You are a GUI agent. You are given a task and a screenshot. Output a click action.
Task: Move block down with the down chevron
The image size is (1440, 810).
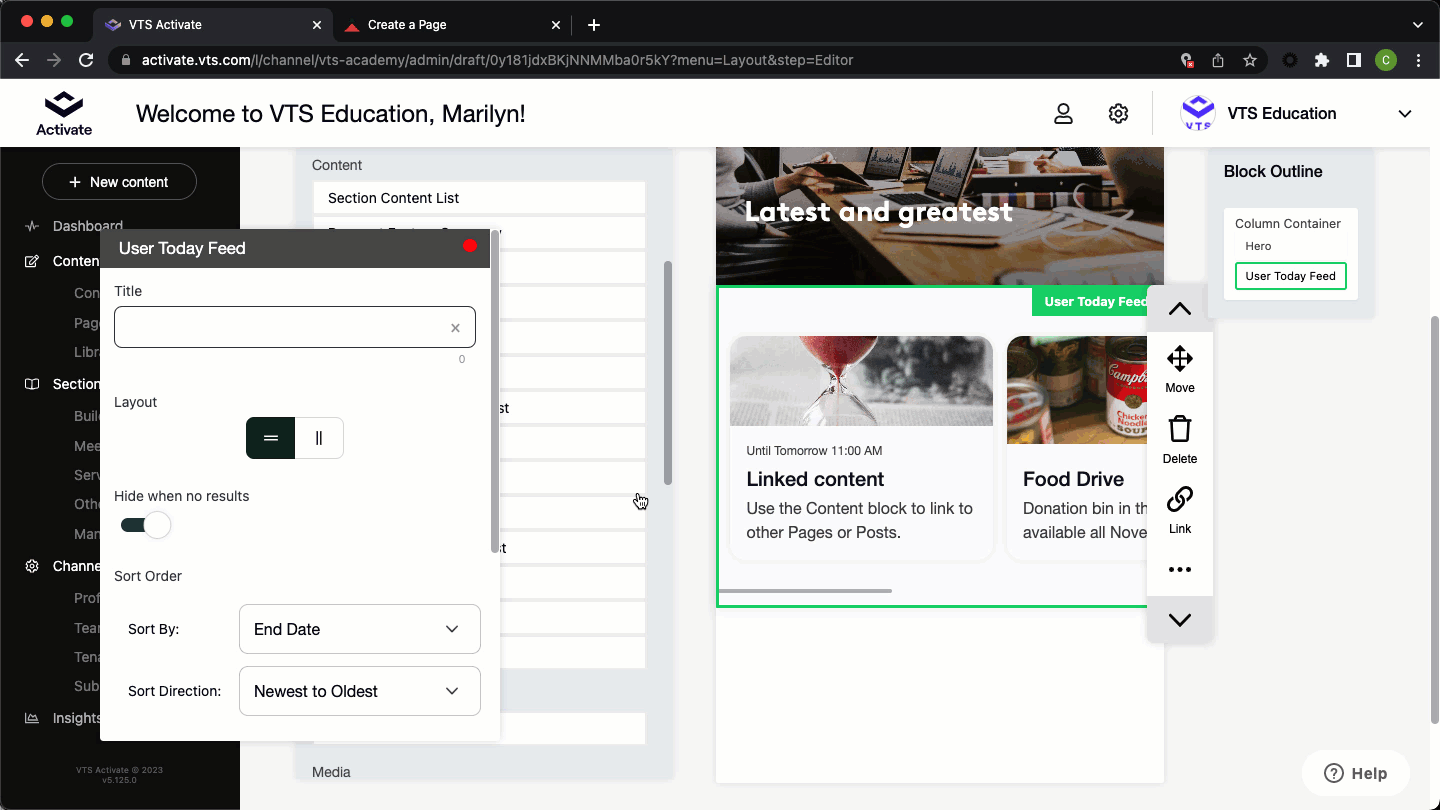[x=1180, y=620]
